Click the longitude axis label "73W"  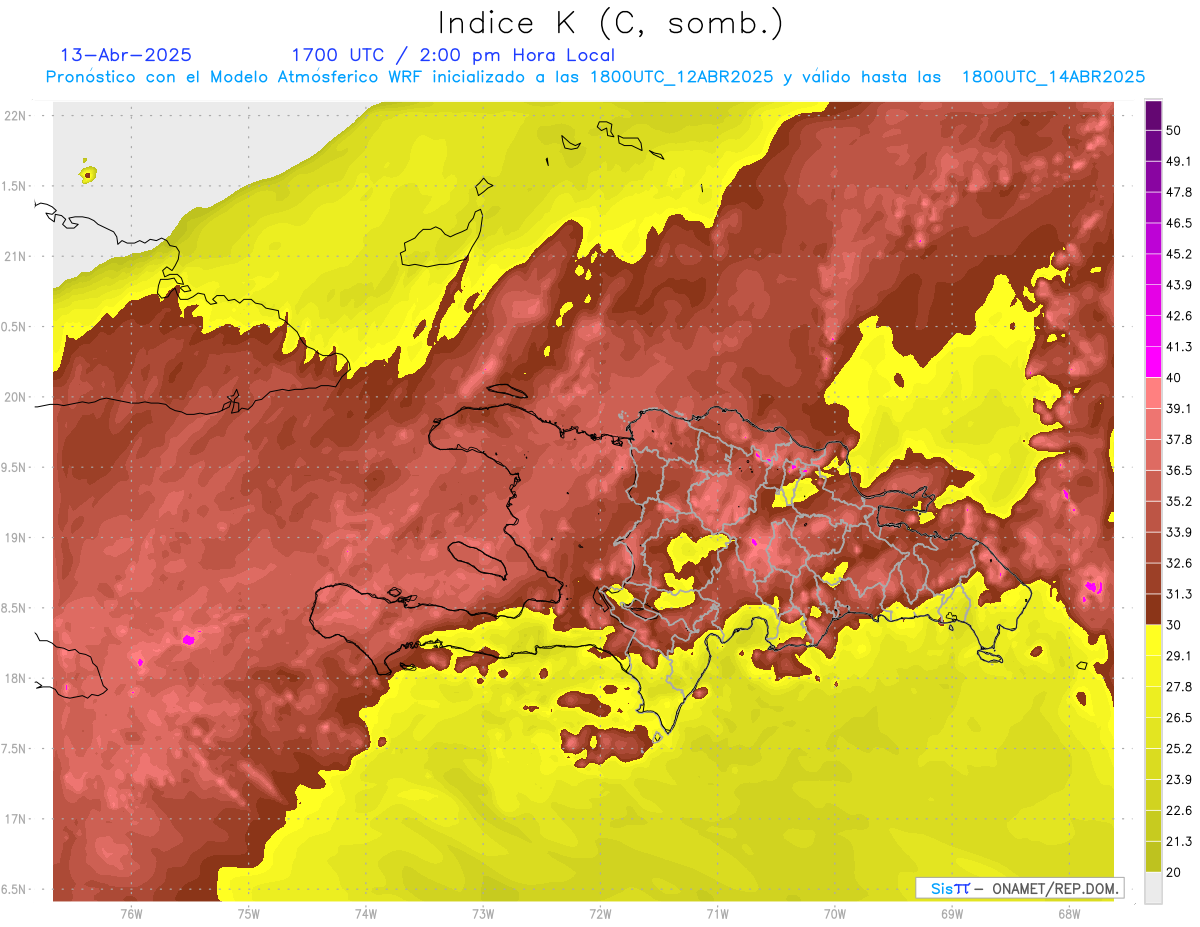483,914
